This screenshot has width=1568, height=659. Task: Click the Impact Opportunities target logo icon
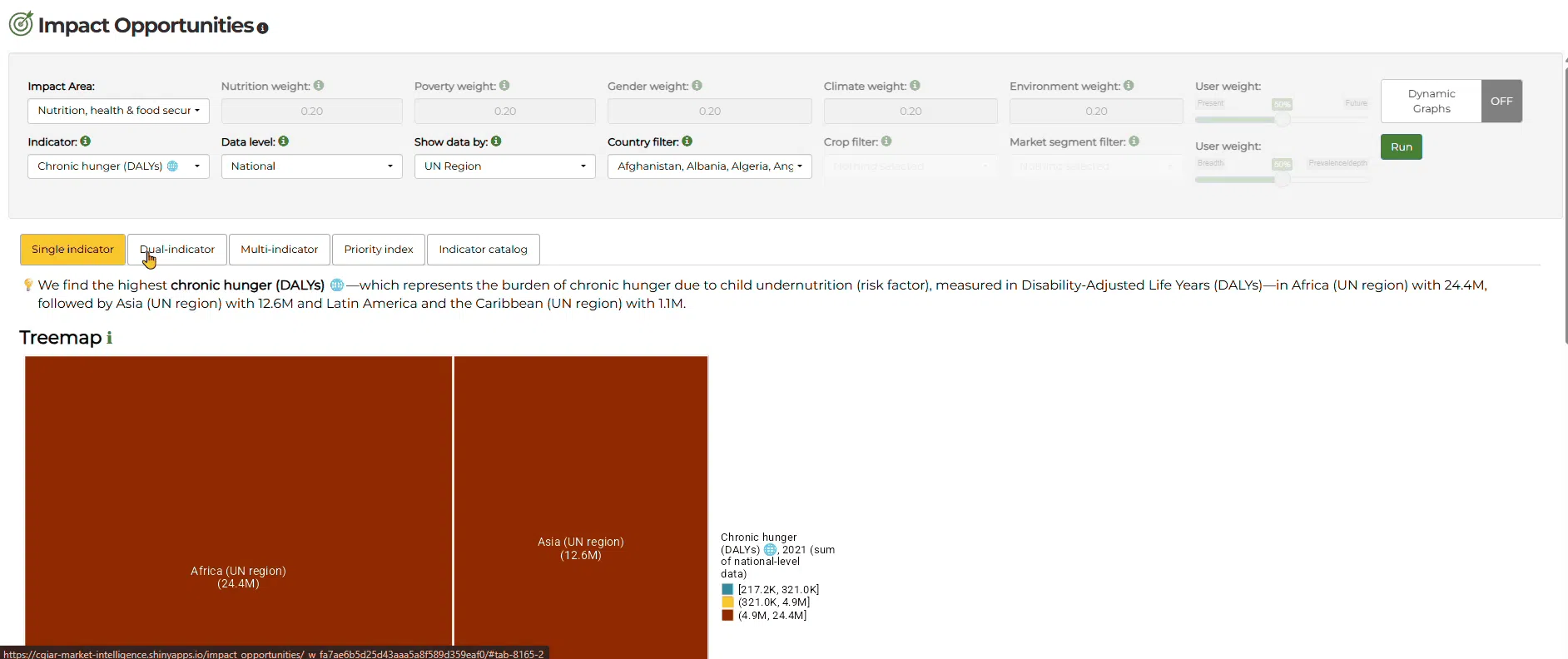tap(21, 23)
